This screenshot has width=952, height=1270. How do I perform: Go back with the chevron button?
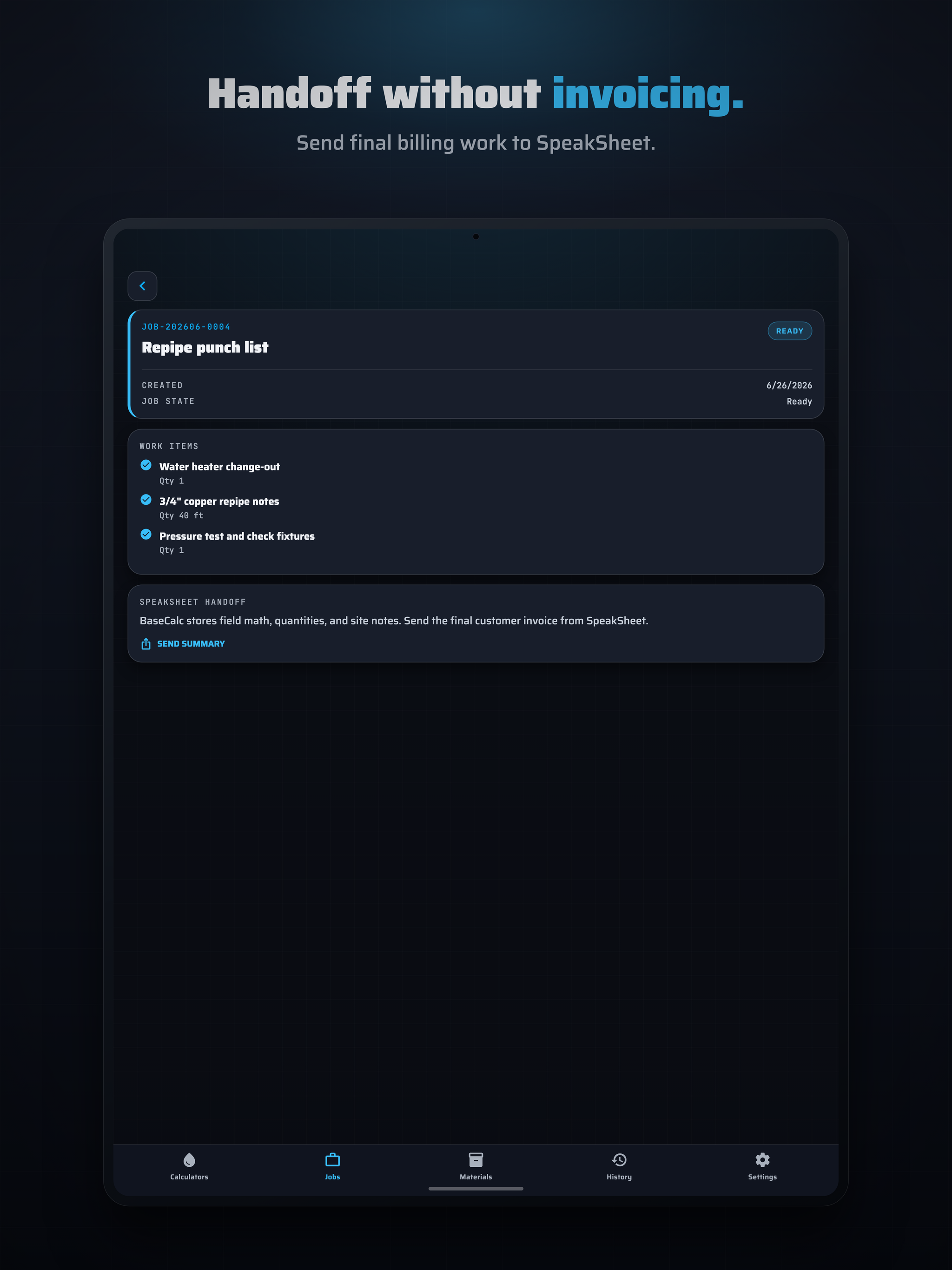tap(142, 286)
